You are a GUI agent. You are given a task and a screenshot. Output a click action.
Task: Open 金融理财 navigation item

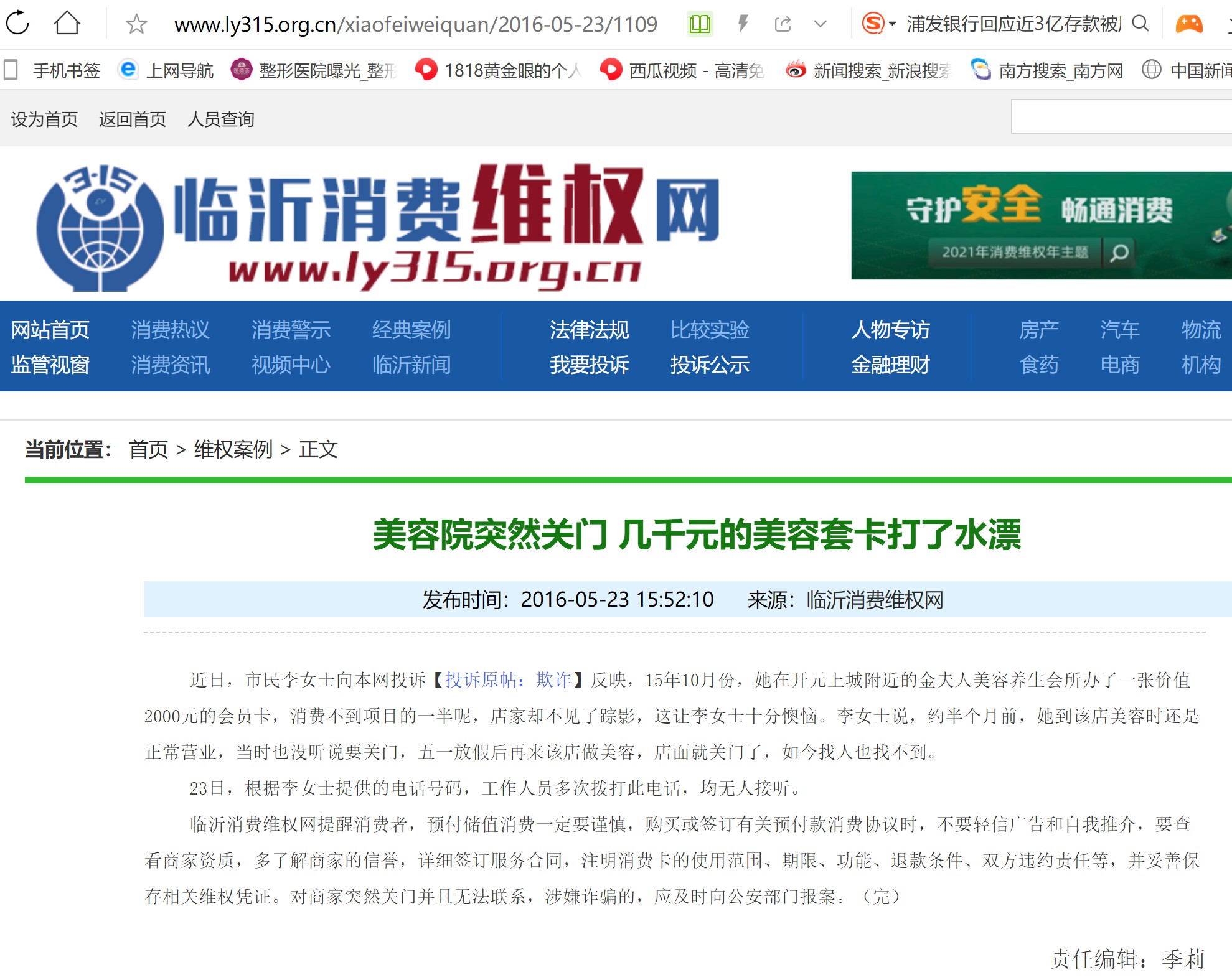click(890, 365)
